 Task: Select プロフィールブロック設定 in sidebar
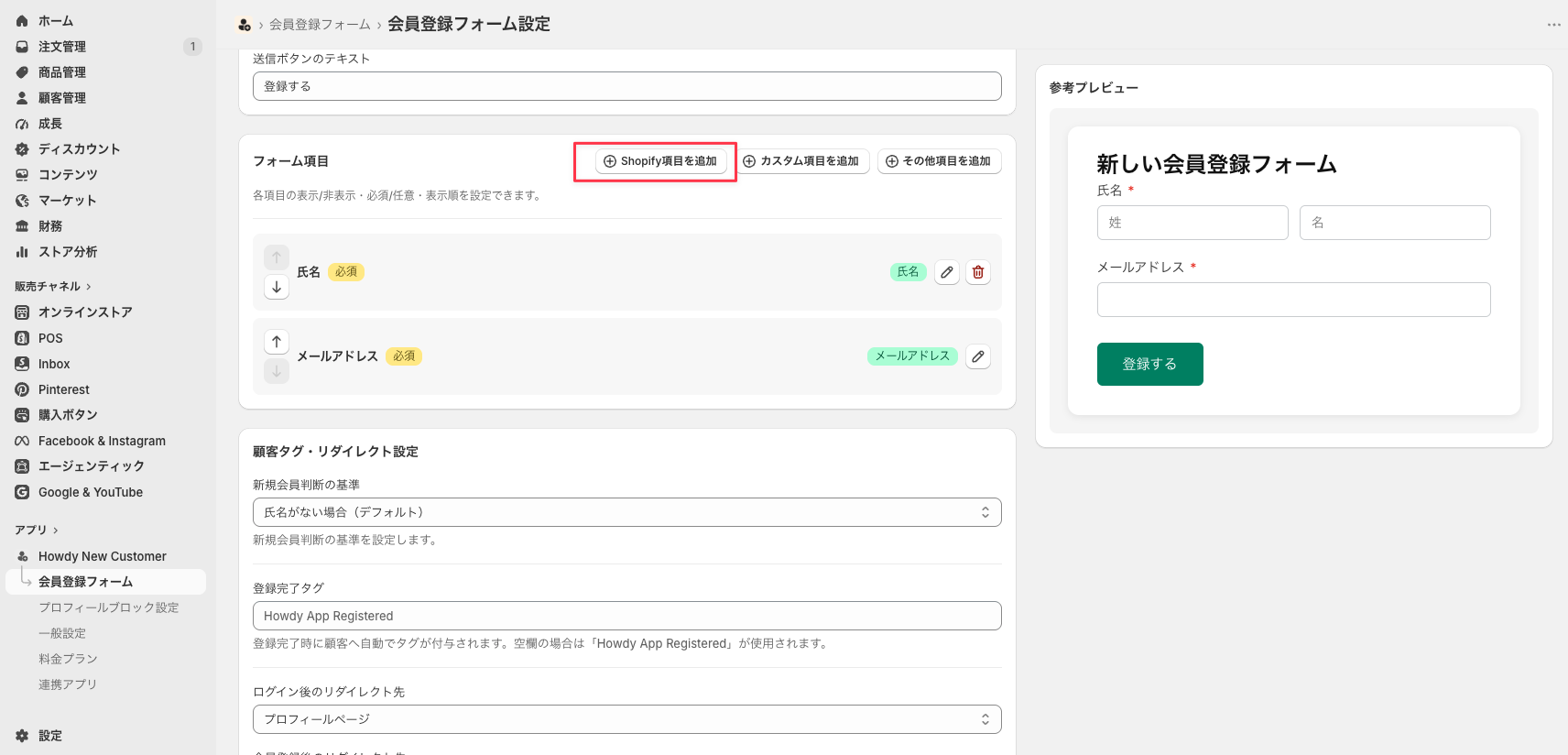108,607
